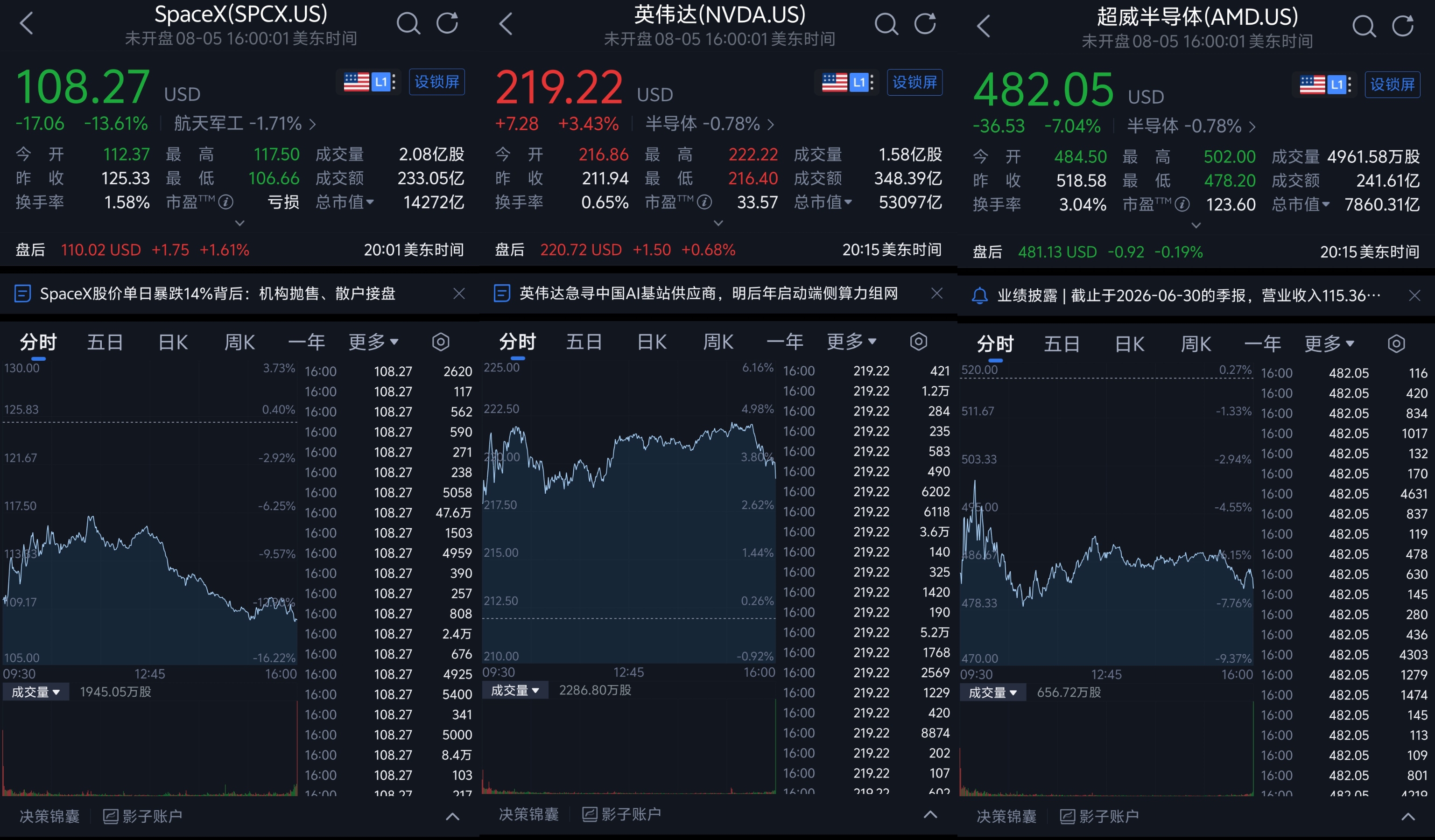Select 日K tab in AMD panel
Viewport: 1435px width, 840px height.
[x=1130, y=344]
